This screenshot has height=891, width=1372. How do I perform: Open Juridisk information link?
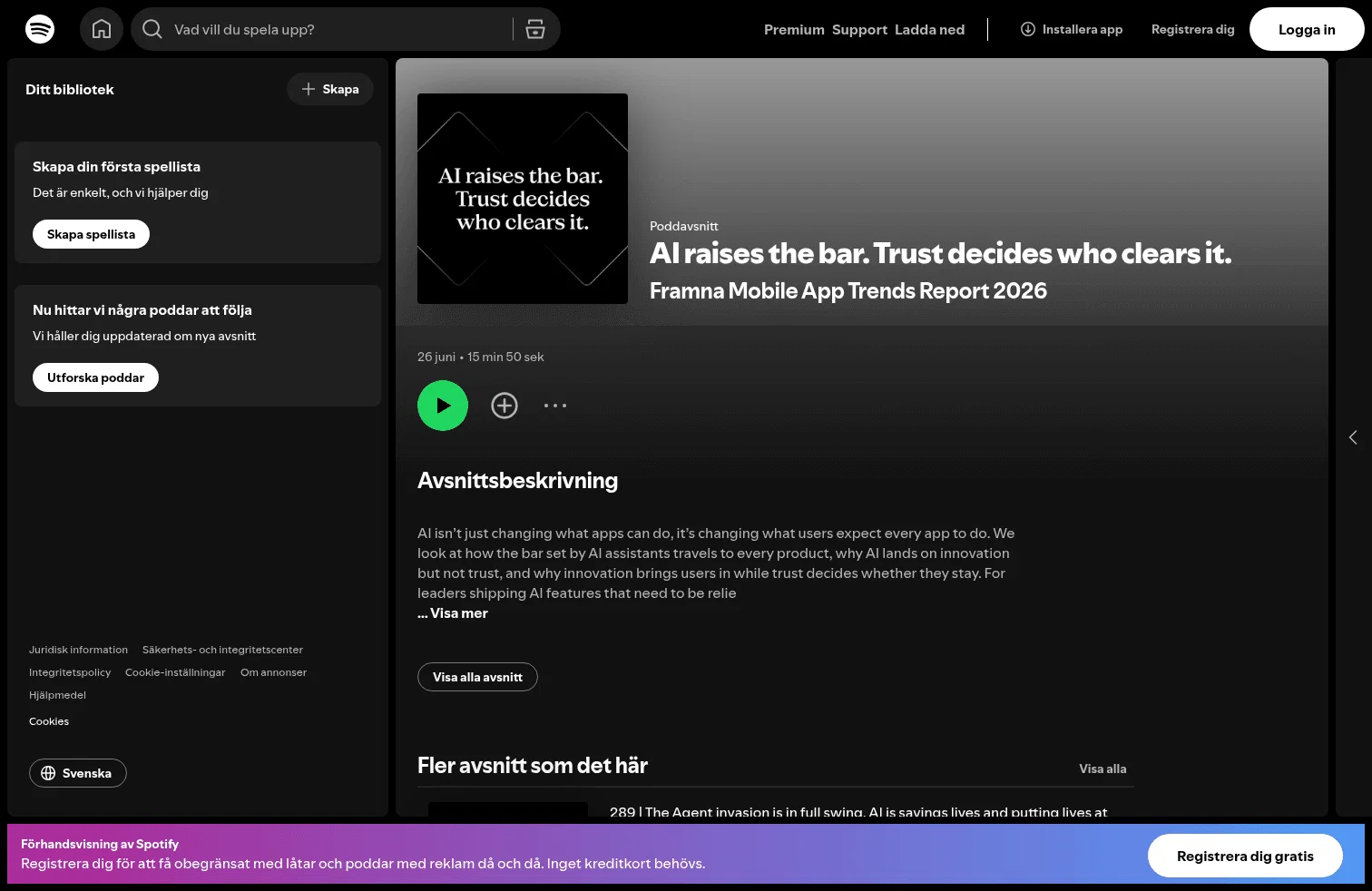(78, 650)
